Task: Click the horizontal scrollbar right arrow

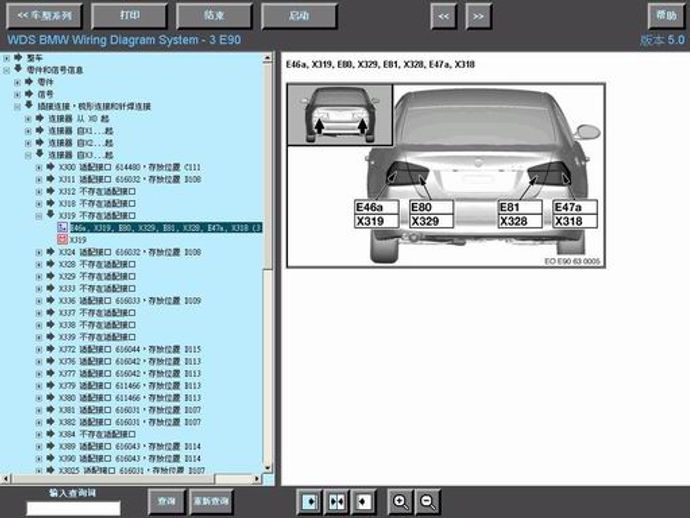Action: coord(257,478)
